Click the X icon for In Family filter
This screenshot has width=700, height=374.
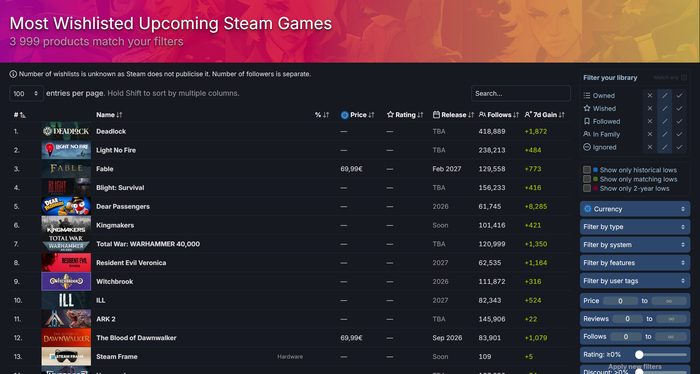(650, 134)
